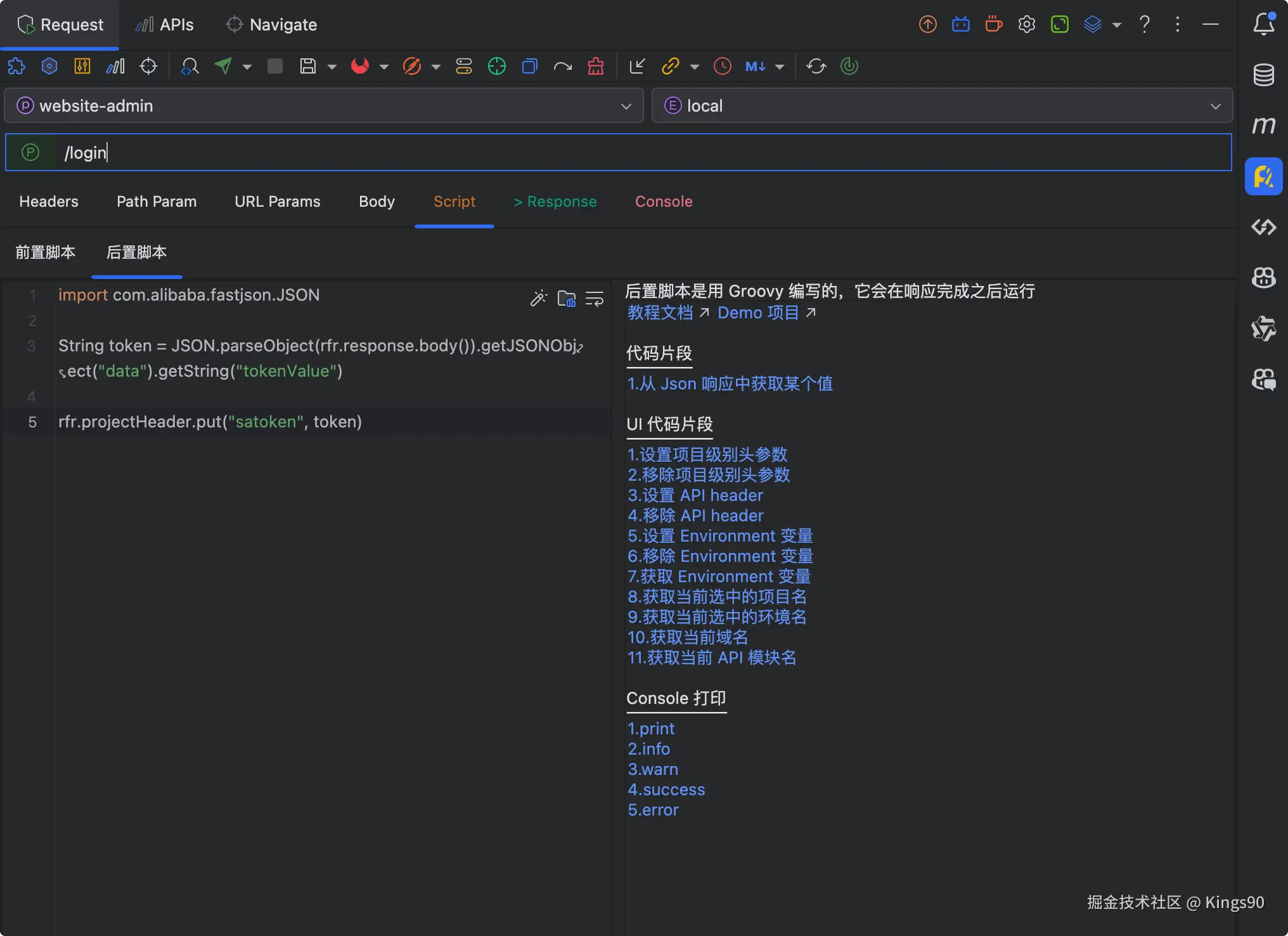Open the local environment dropdown
This screenshot has width=1288, height=936.
(942, 105)
